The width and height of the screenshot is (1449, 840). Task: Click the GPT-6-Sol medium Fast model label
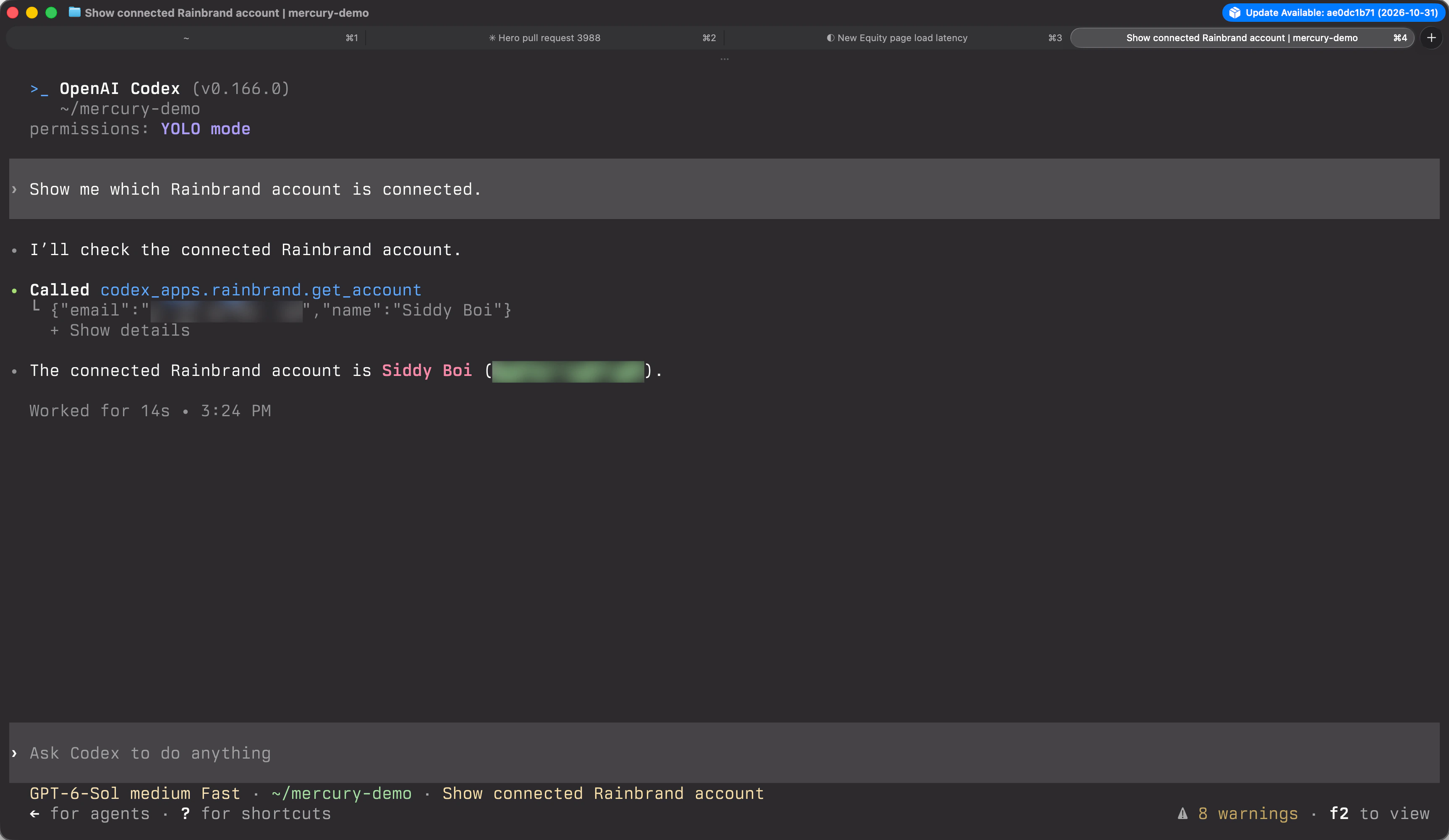tap(135, 793)
